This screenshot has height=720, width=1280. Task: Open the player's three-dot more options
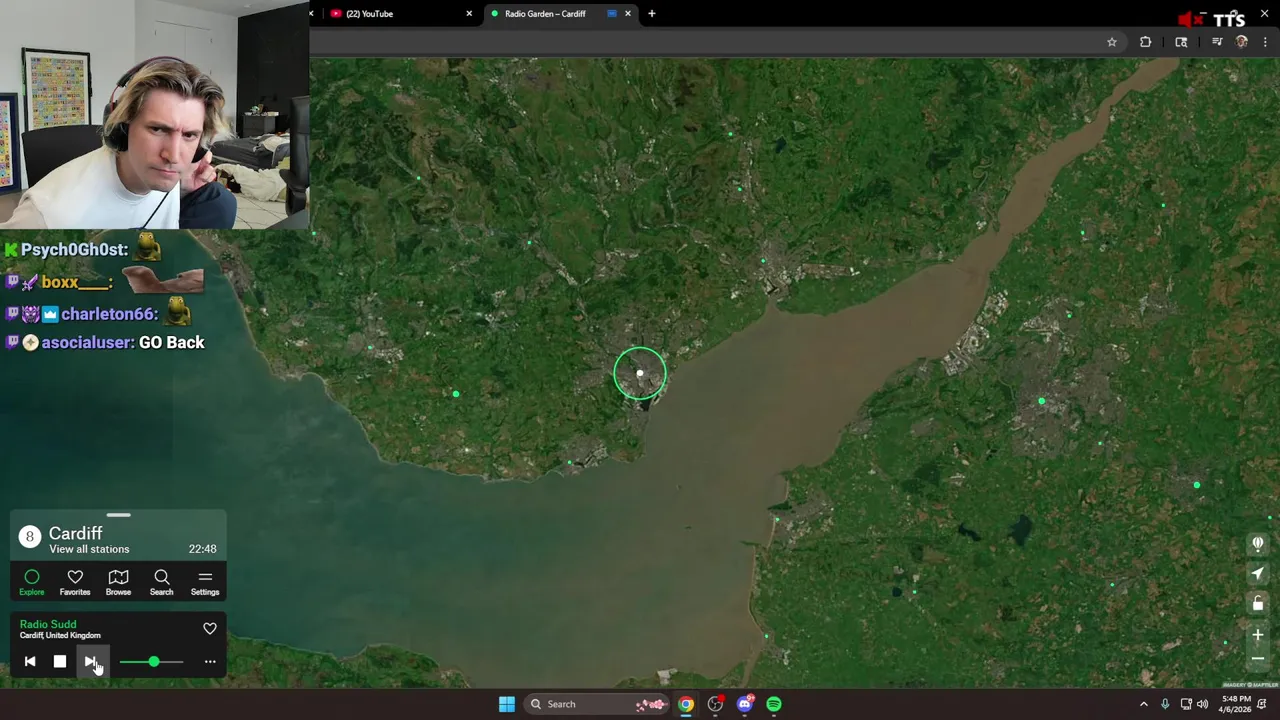[x=210, y=662]
